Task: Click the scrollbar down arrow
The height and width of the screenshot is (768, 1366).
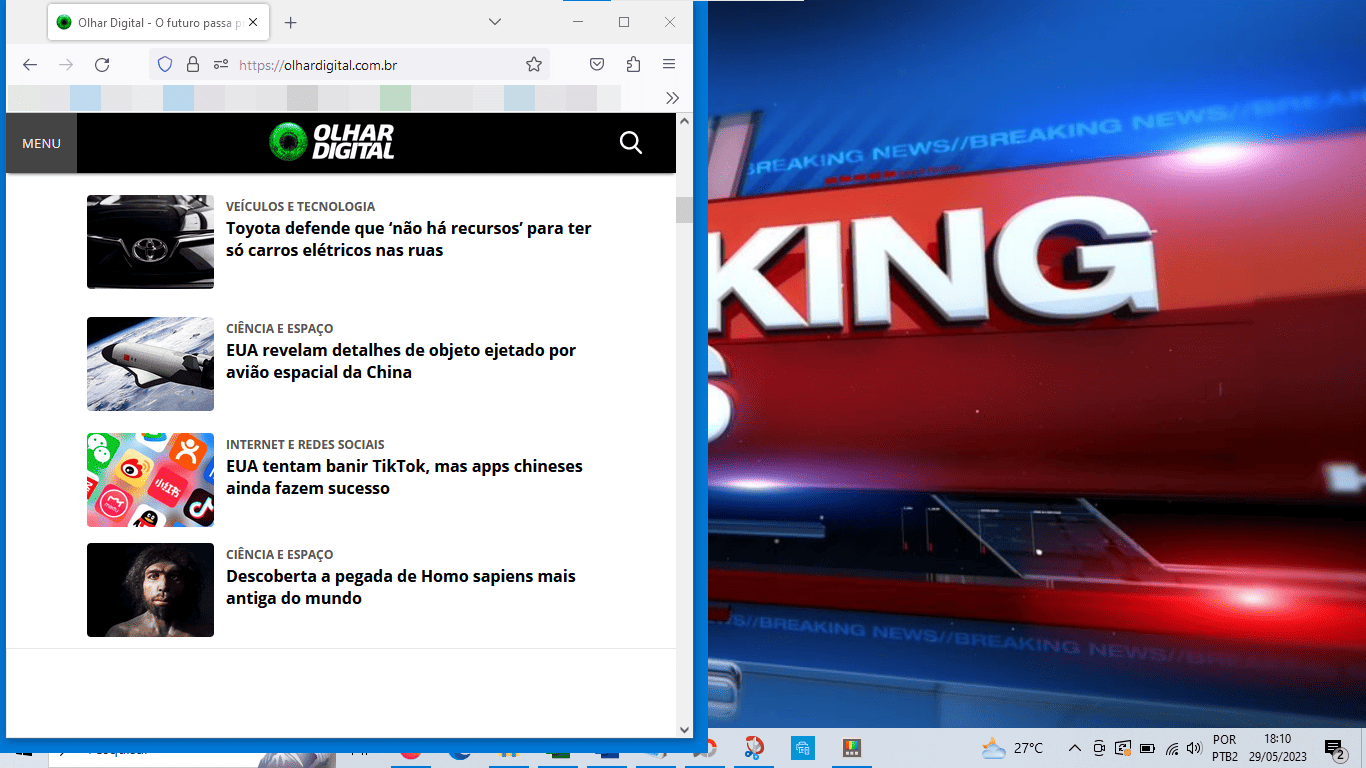Action: (x=684, y=730)
